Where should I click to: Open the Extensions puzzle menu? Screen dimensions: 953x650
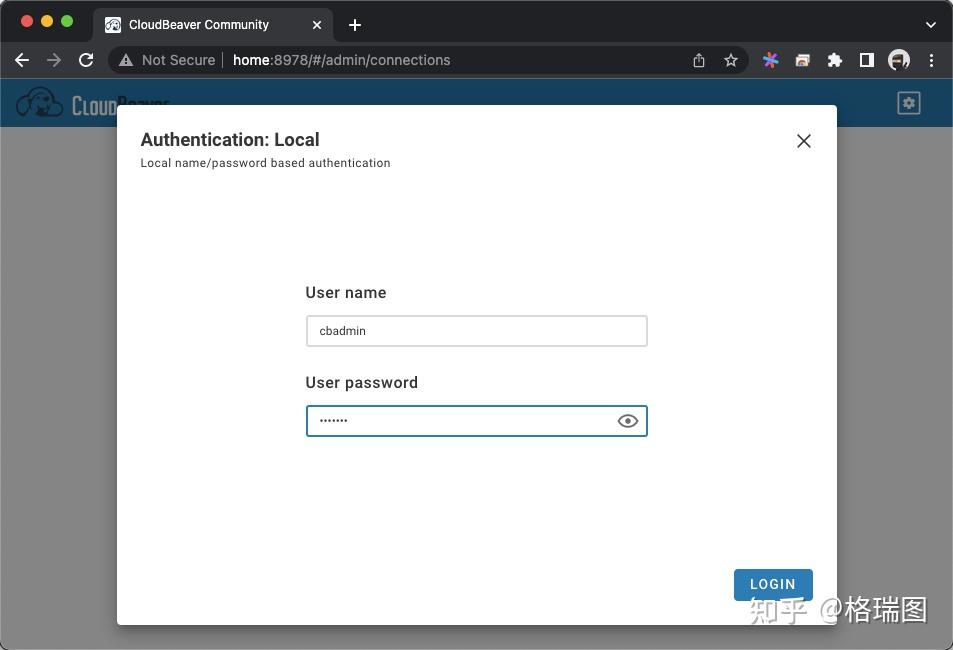pos(834,60)
